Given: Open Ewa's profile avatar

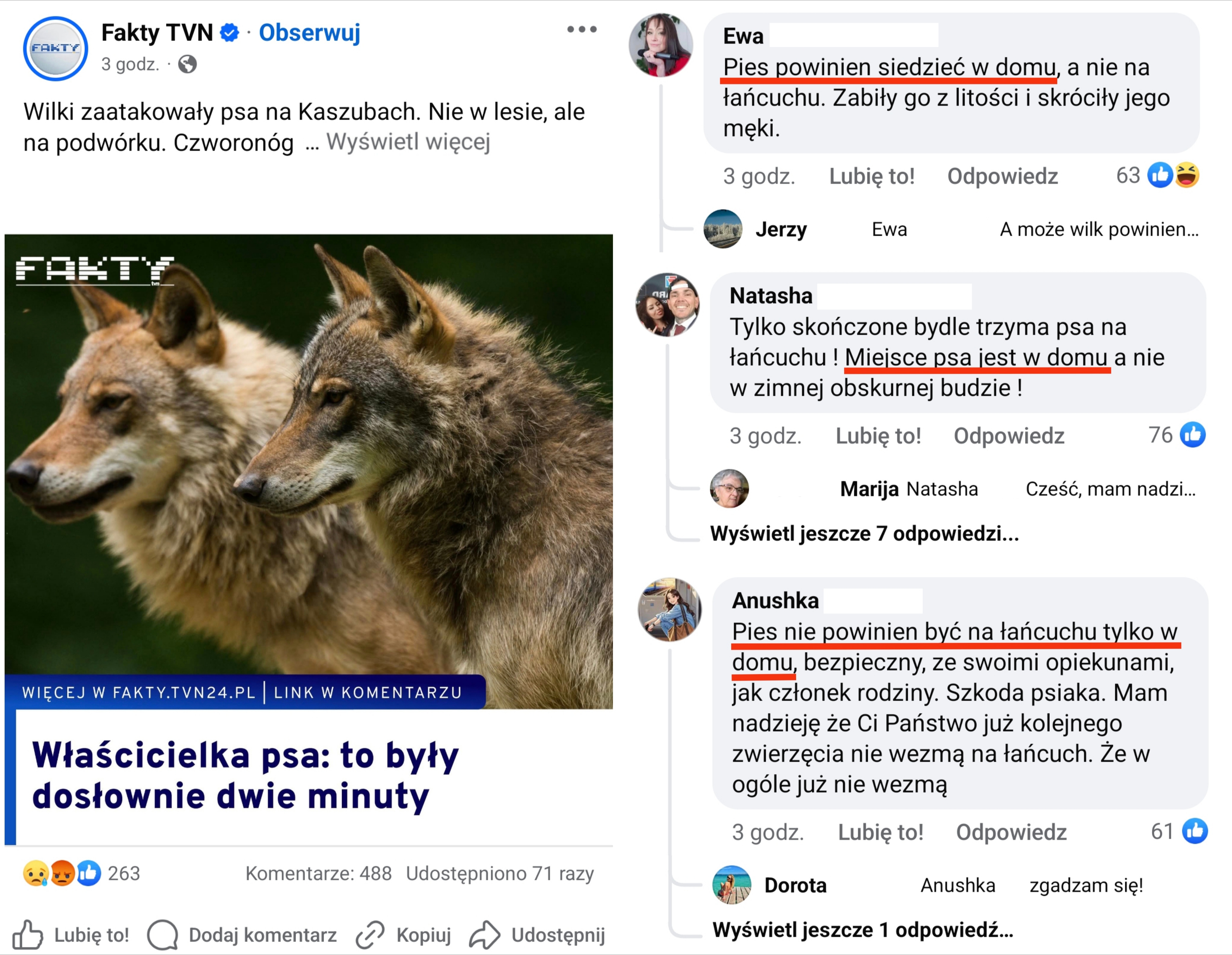Looking at the screenshot, I should (x=661, y=45).
